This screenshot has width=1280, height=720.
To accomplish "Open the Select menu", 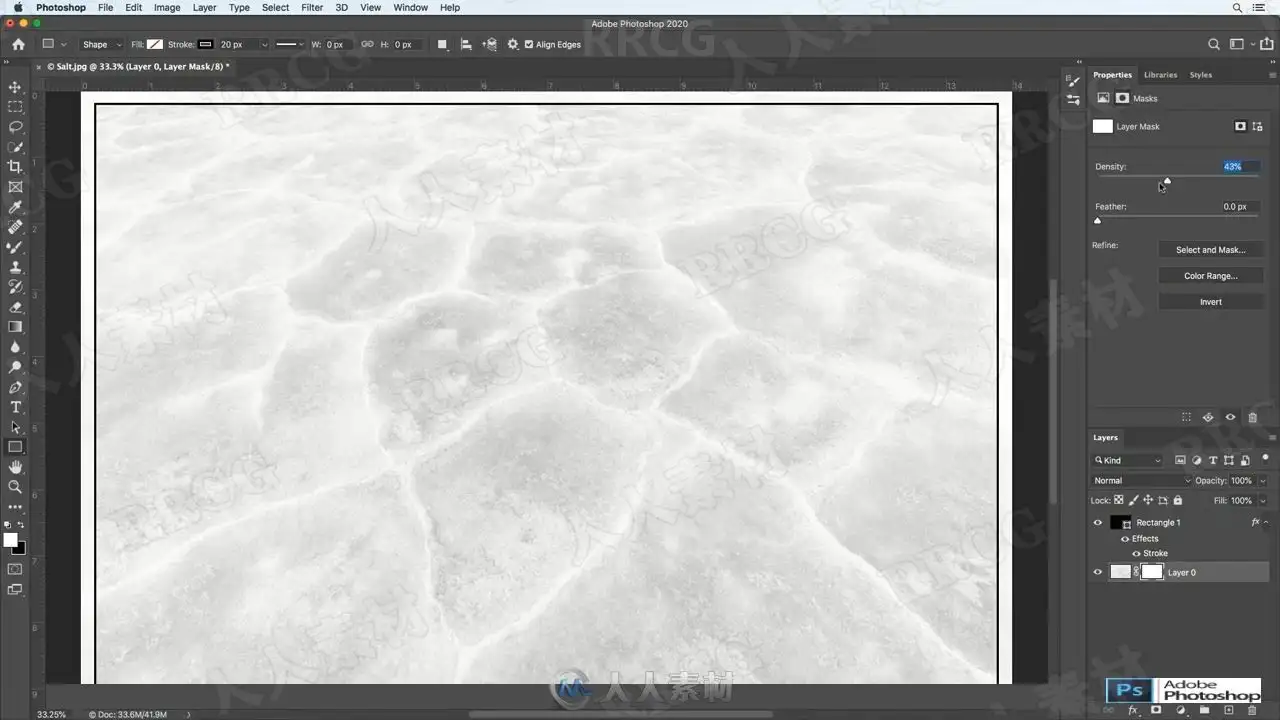I will [275, 7].
